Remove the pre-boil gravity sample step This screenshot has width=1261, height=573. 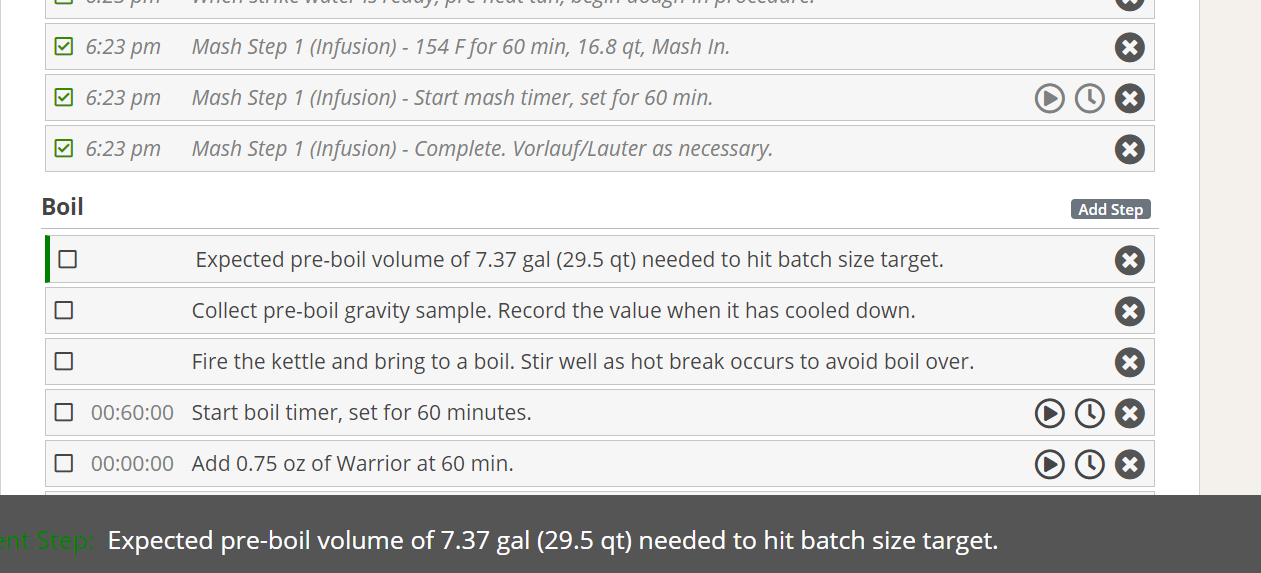[x=1129, y=311]
